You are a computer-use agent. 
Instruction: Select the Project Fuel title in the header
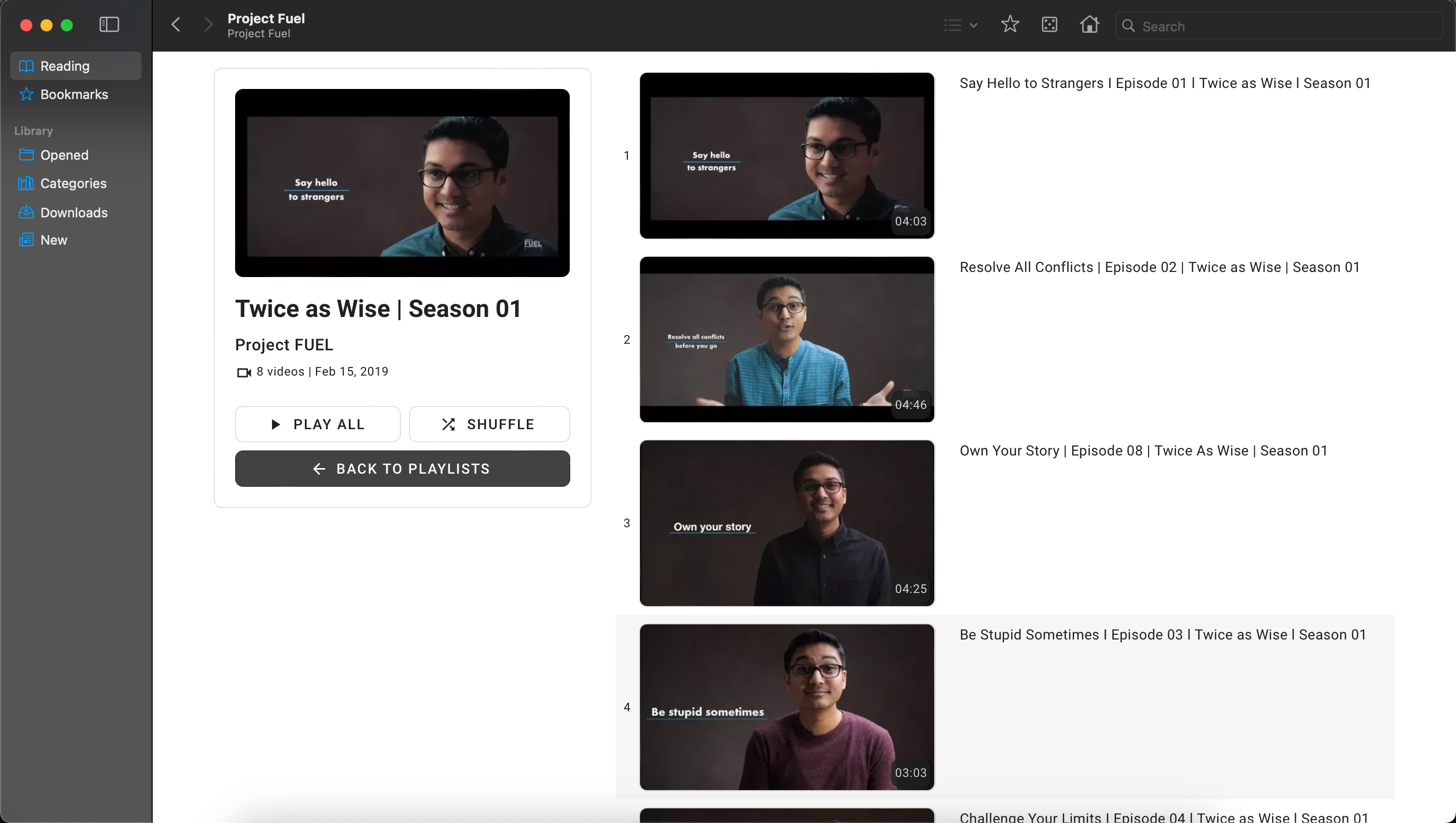tap(265, 18)
